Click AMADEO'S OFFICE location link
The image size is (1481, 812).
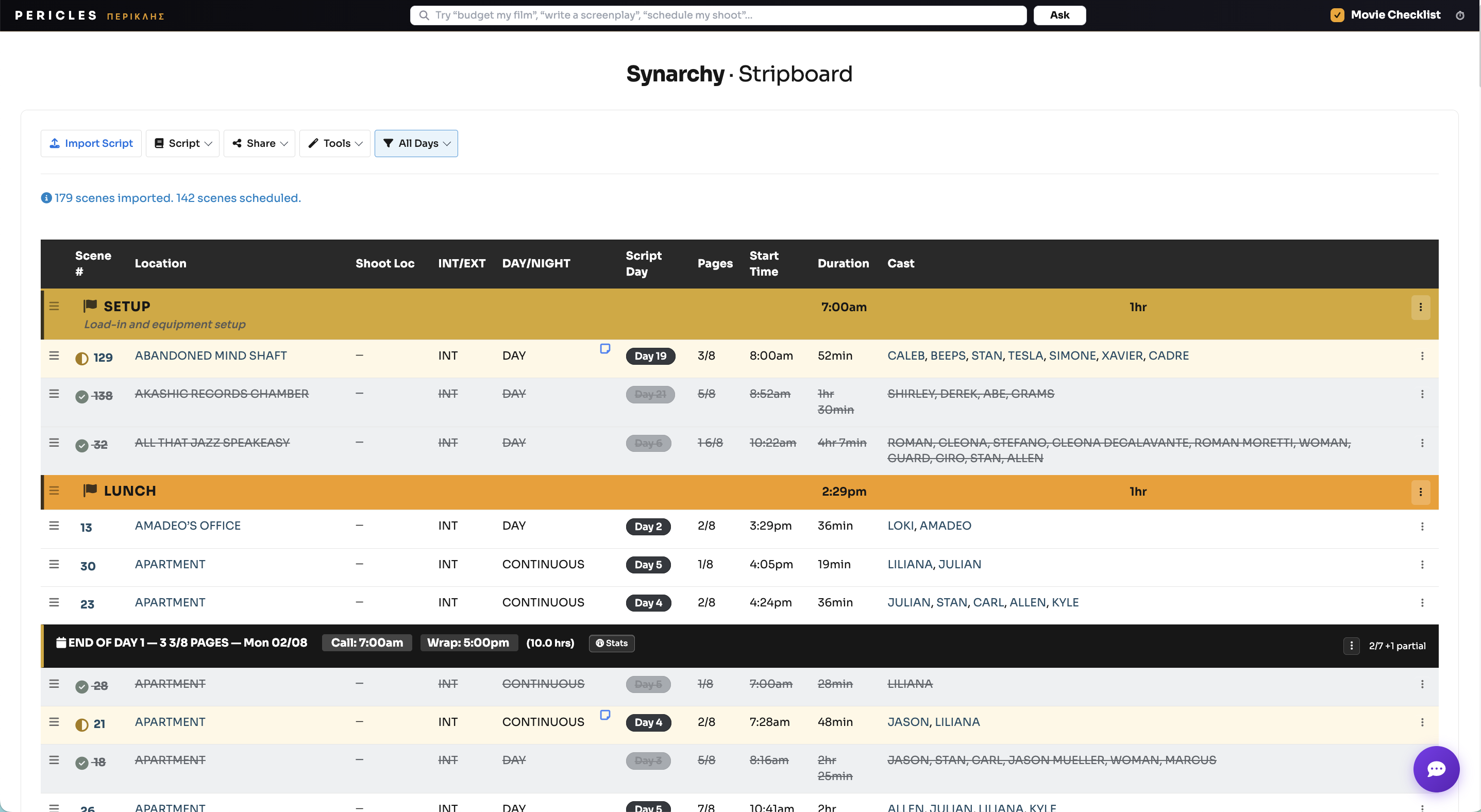pos(188,526)
